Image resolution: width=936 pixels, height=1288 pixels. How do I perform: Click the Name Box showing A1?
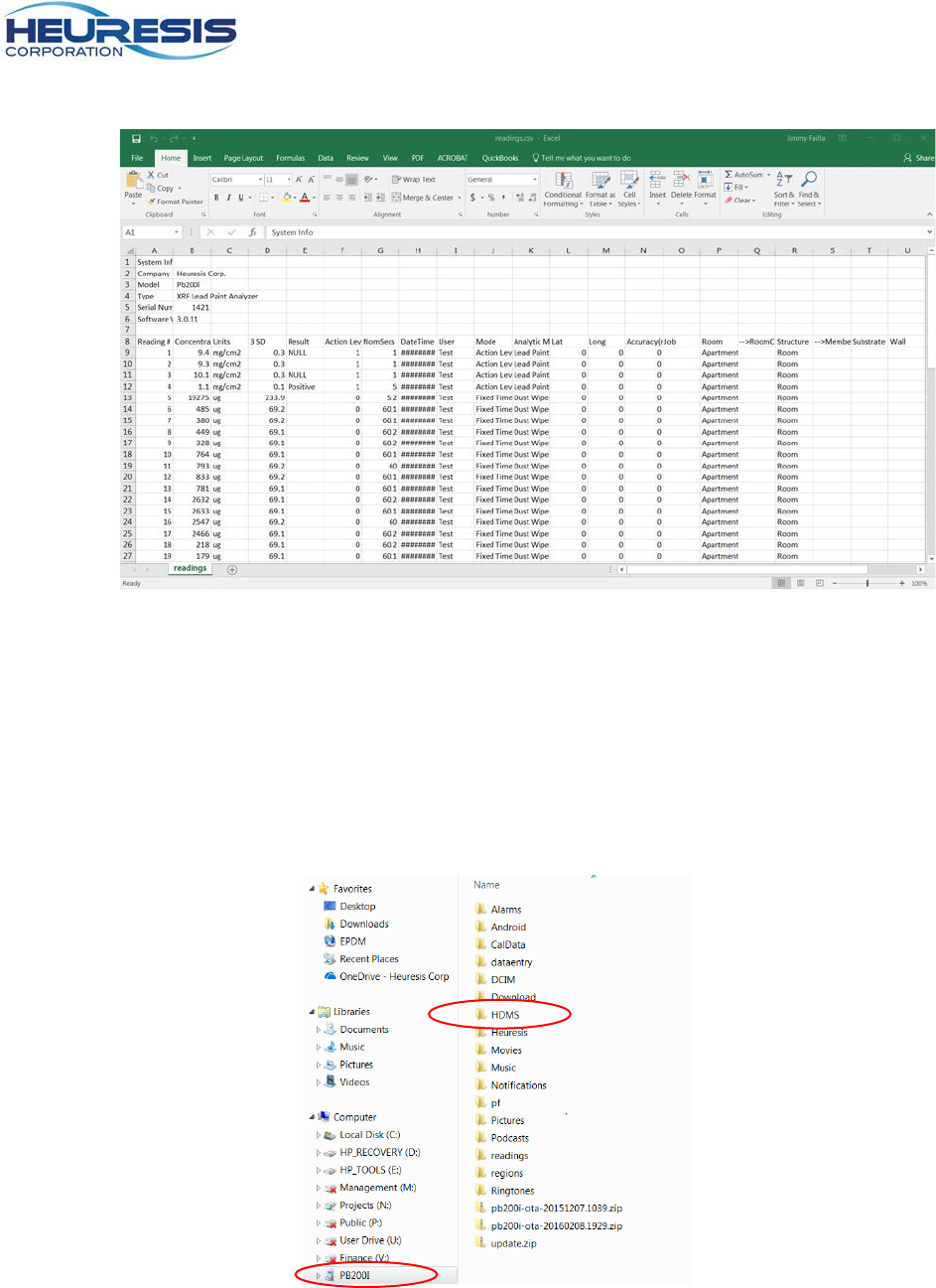point(151,232)
